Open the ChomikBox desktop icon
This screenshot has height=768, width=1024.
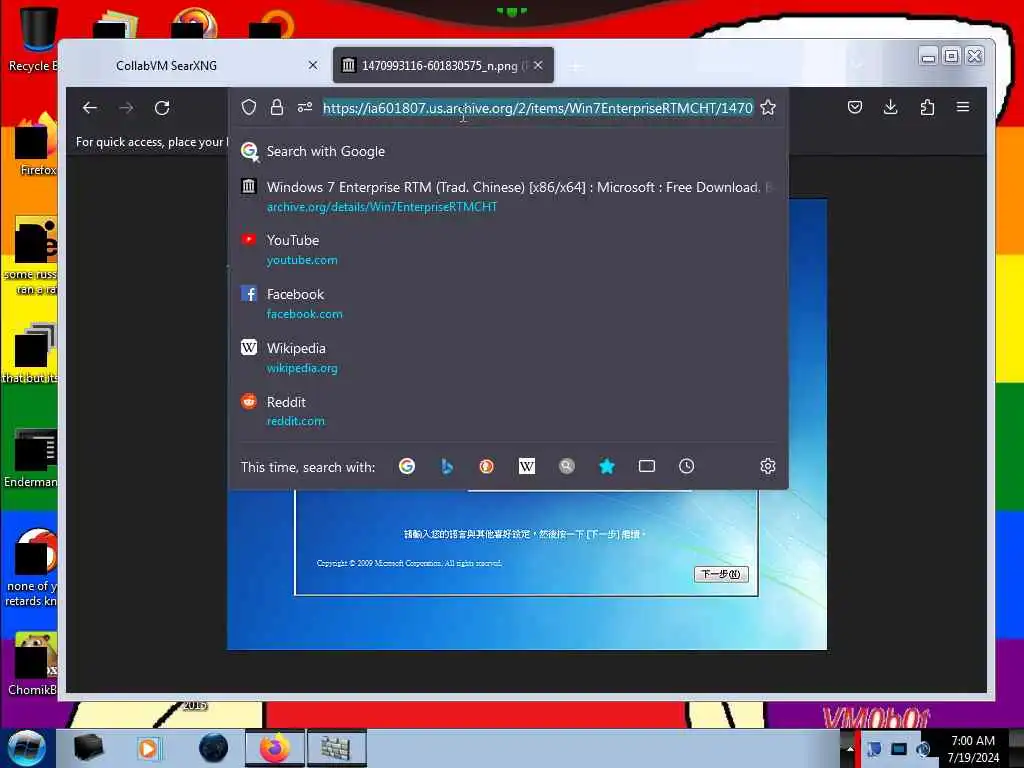[x=33, y=663]
